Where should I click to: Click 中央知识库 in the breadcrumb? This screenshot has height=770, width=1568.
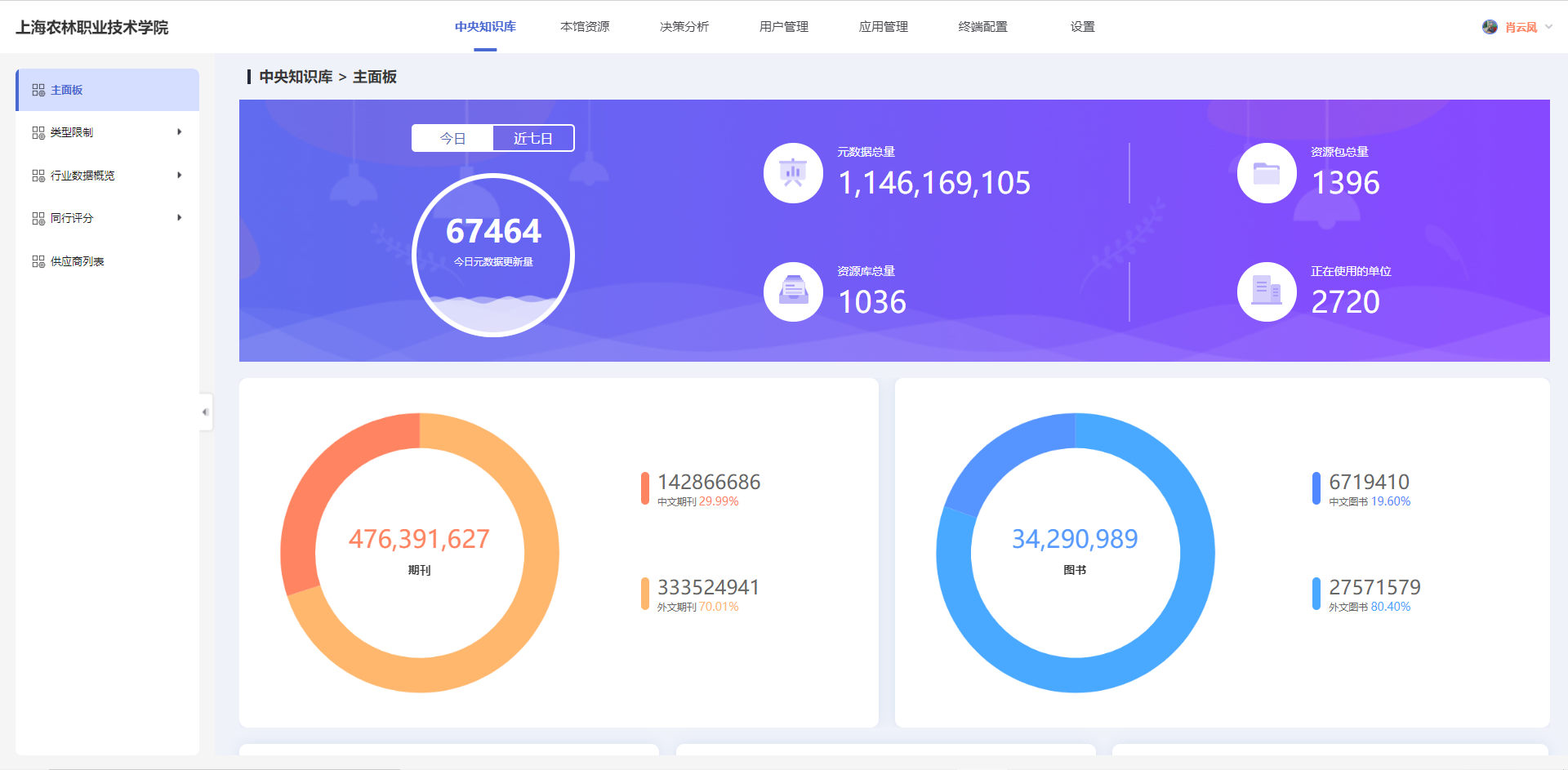pyautogui.click(x=296, y=77)
